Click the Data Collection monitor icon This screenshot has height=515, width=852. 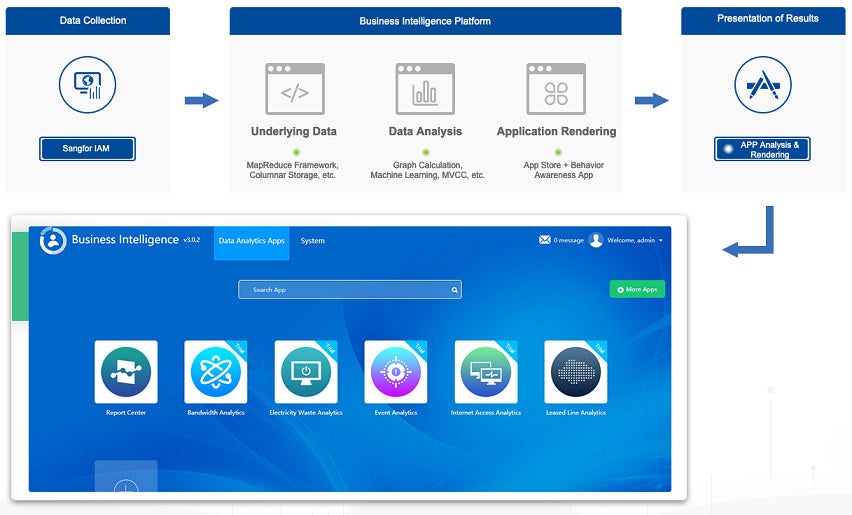tap(87, 85)
